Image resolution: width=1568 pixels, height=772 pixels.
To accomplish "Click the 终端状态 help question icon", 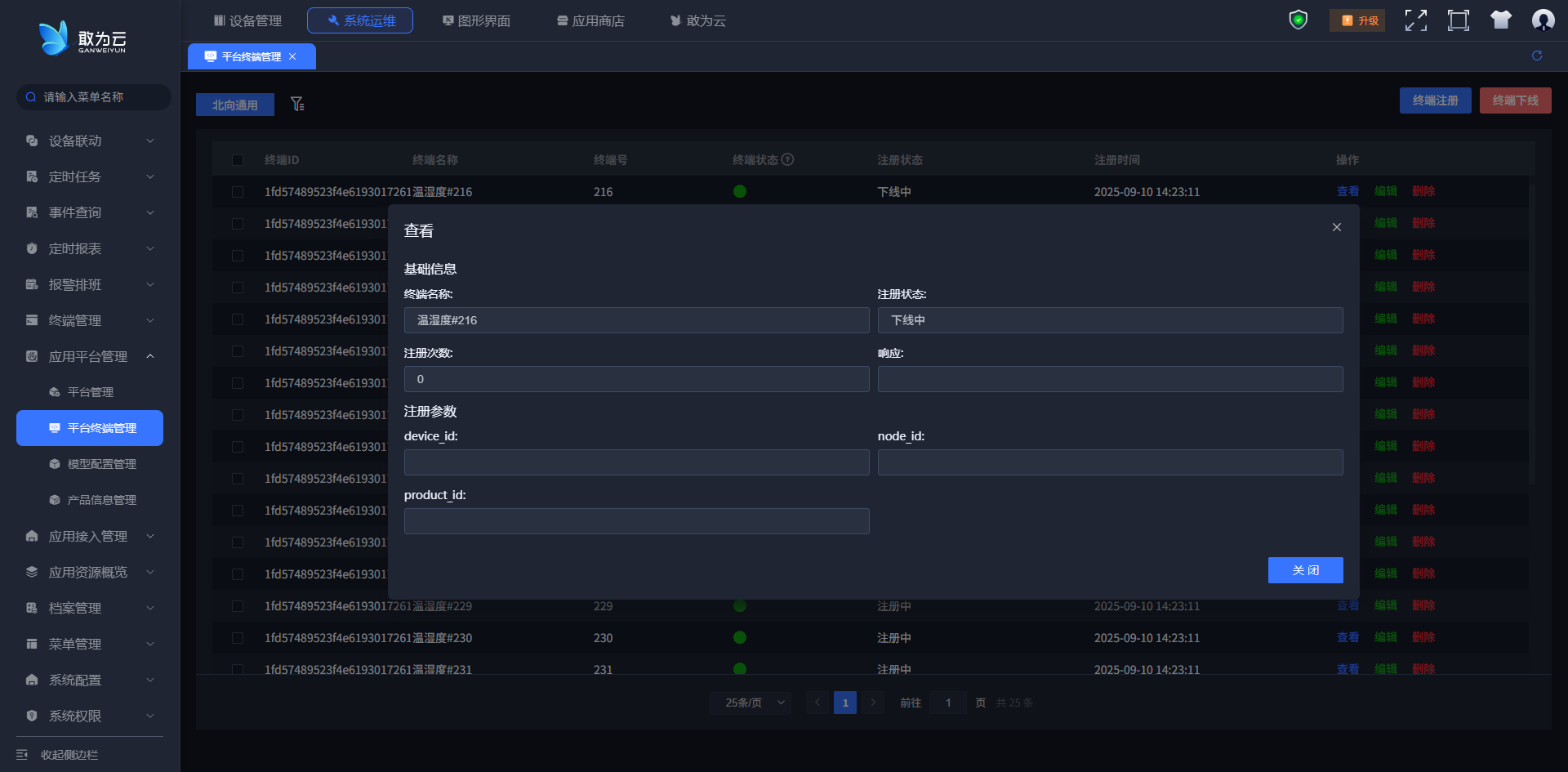I will click(x=788, y=160).
